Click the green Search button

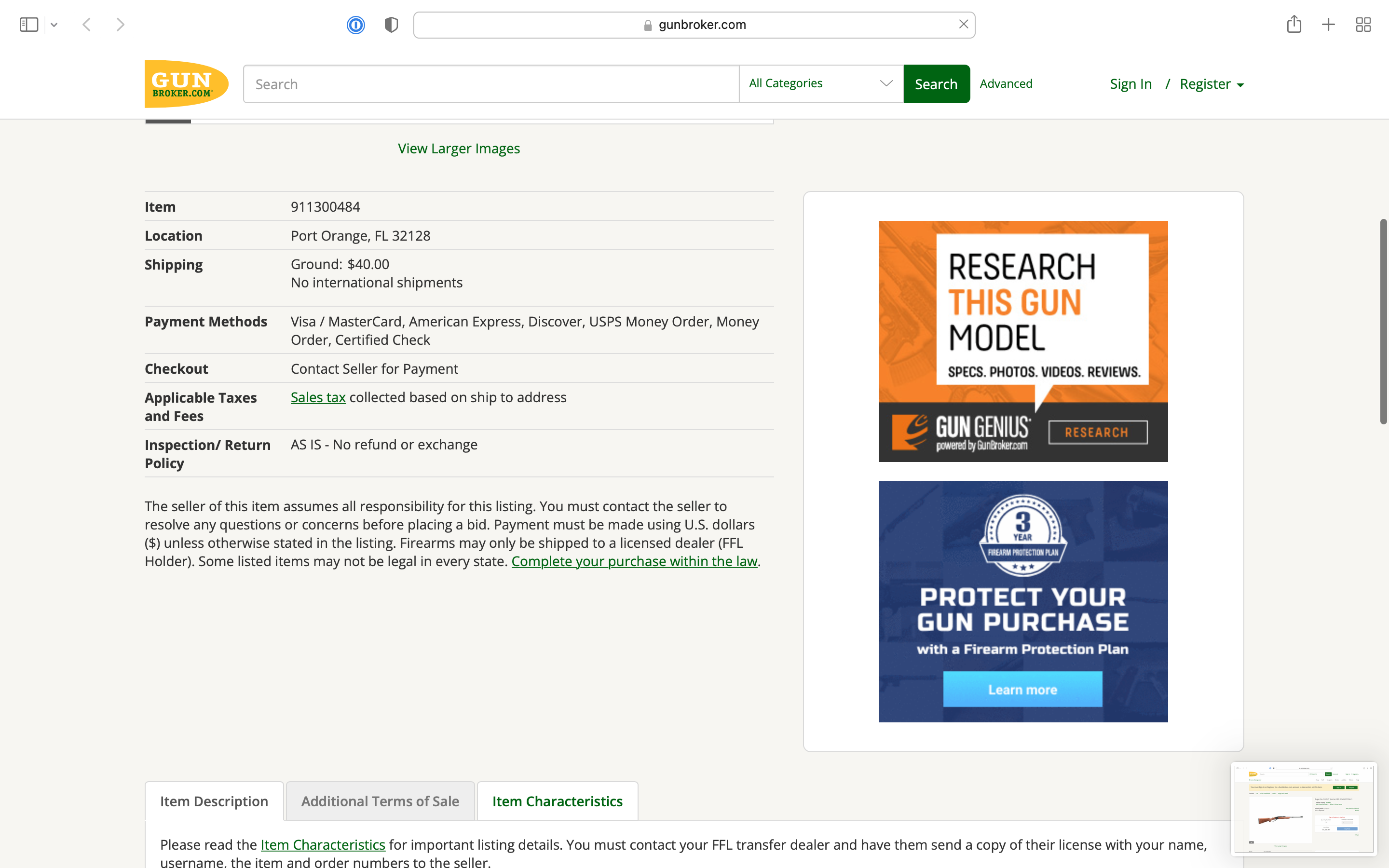(936, 84)
